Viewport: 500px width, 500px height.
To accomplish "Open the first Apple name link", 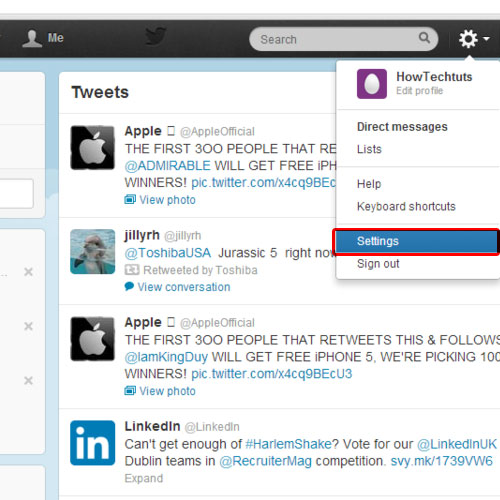I will [143, 131].
